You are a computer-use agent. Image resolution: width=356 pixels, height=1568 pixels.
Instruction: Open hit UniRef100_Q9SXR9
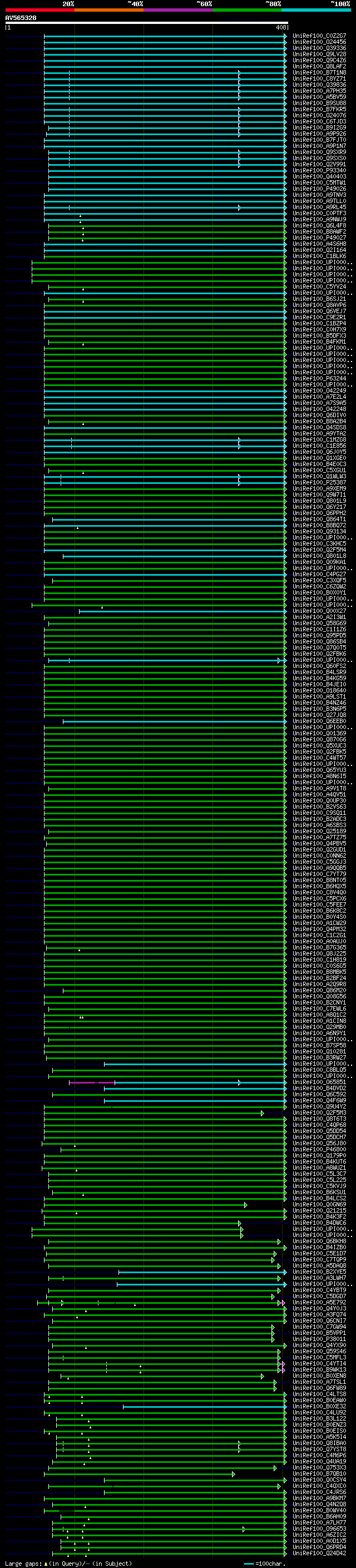(319, 152)
